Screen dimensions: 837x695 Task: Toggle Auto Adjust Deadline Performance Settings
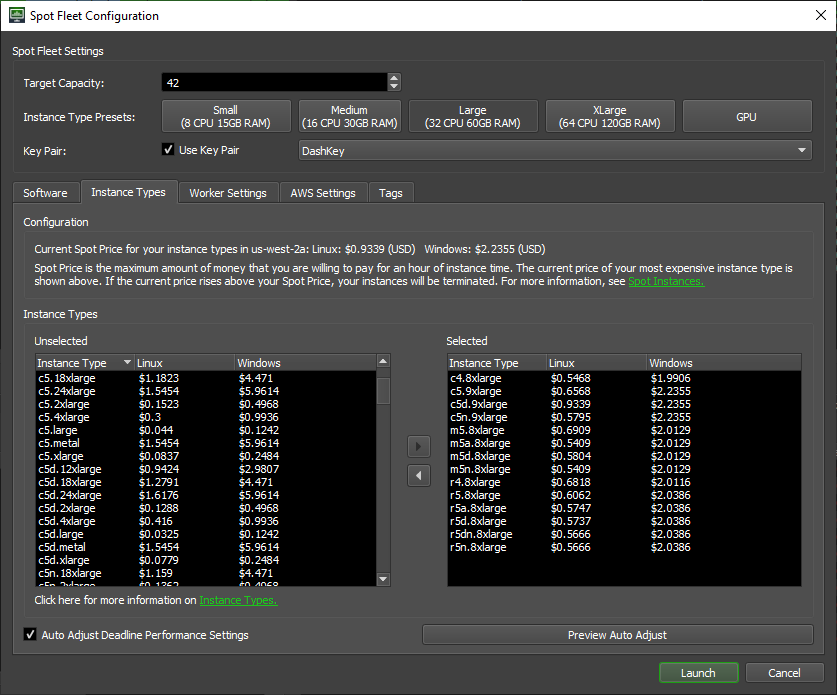(x=29, y=634)
